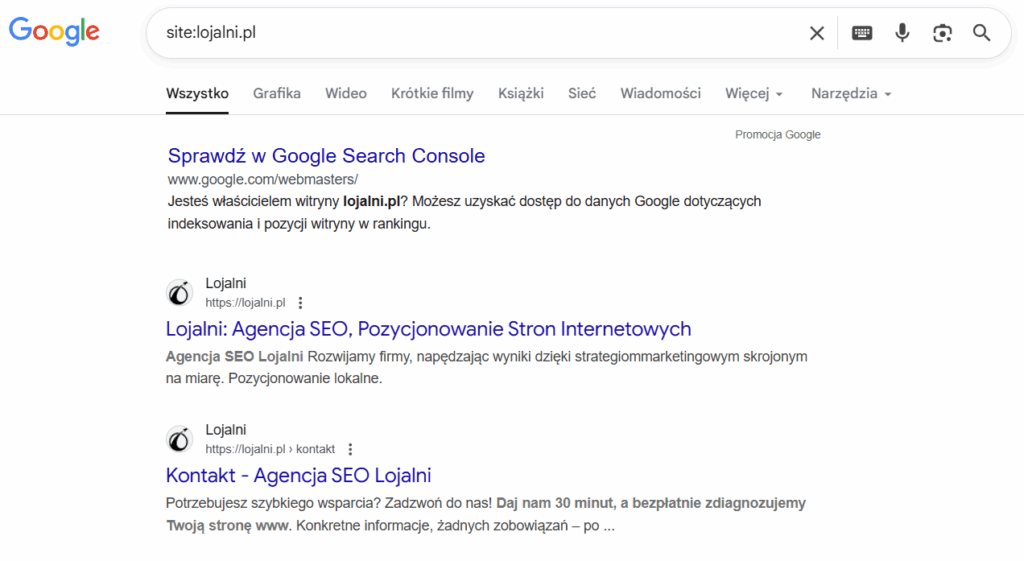
Task: Click the magnifying glass search button
Action: (x=982, y=33)
